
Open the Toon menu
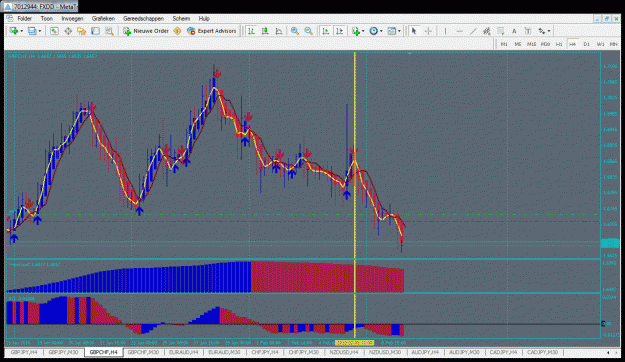pyautogui.click(x=47, y=19)
